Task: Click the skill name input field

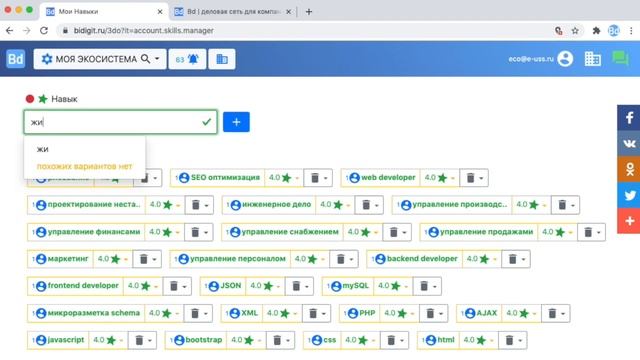Action: tap(120, 122)
